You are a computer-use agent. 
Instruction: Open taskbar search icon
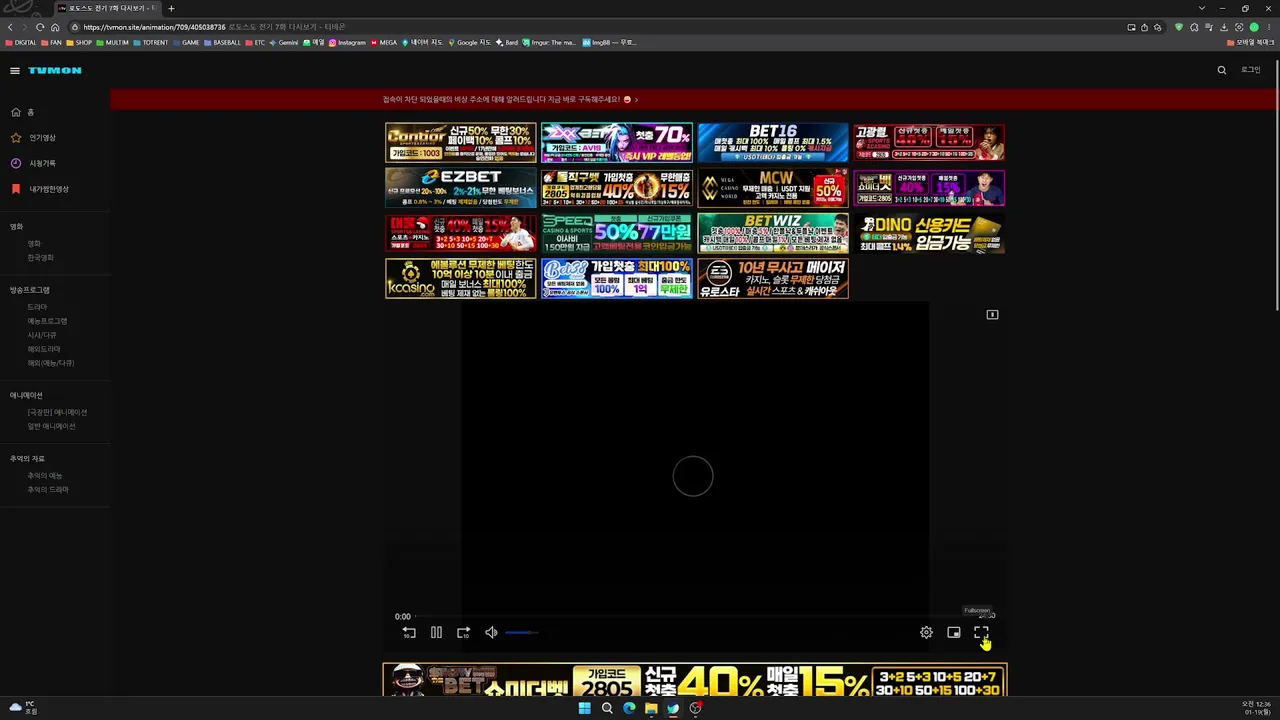(607, 708)
